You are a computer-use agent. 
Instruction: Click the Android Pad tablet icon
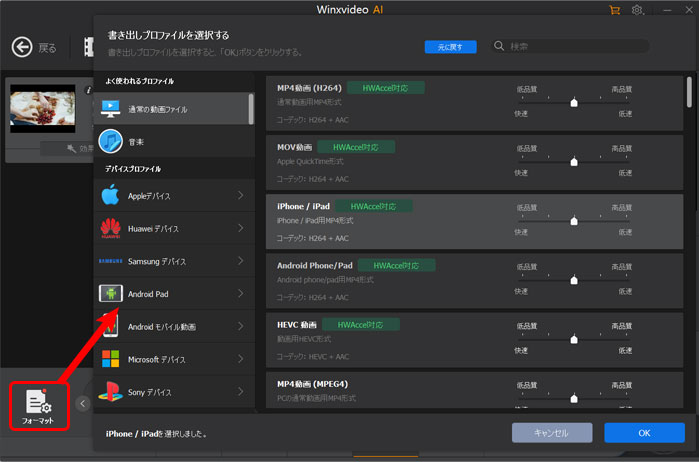pyautogui.click(x=111, y=293)
